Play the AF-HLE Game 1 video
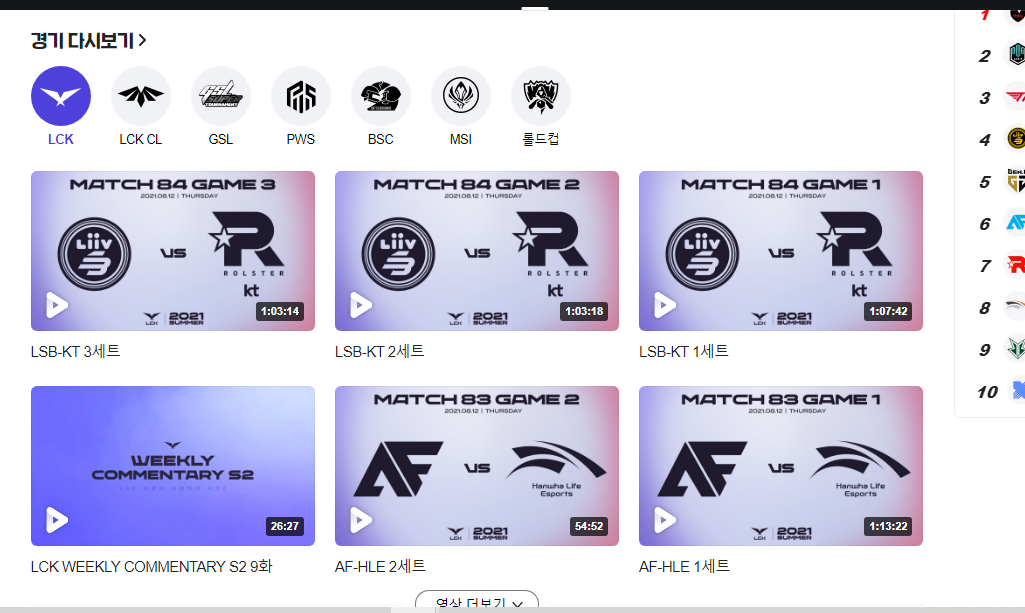Image resolution: width=1025 pixels, height=613 pixels. point(665,520)
